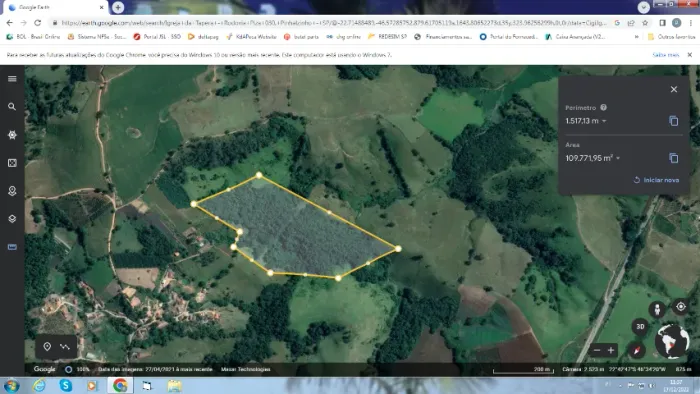Click Iniciar nova to start new measurement

656,180
